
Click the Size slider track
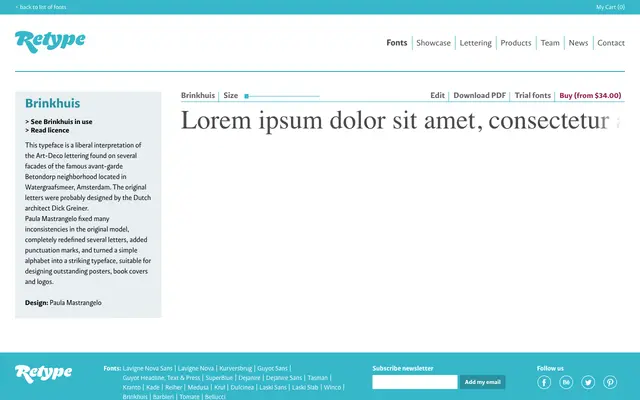coord(282,96)
